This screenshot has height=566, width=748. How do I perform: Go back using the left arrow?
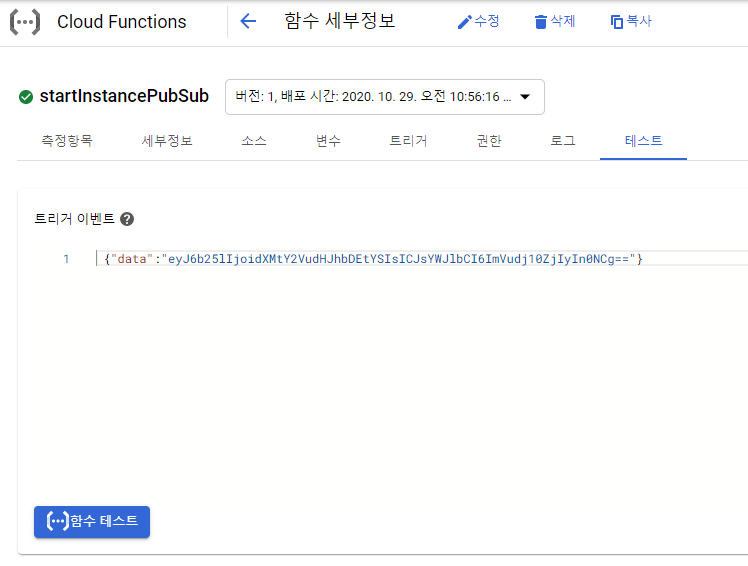pos(248,21)
